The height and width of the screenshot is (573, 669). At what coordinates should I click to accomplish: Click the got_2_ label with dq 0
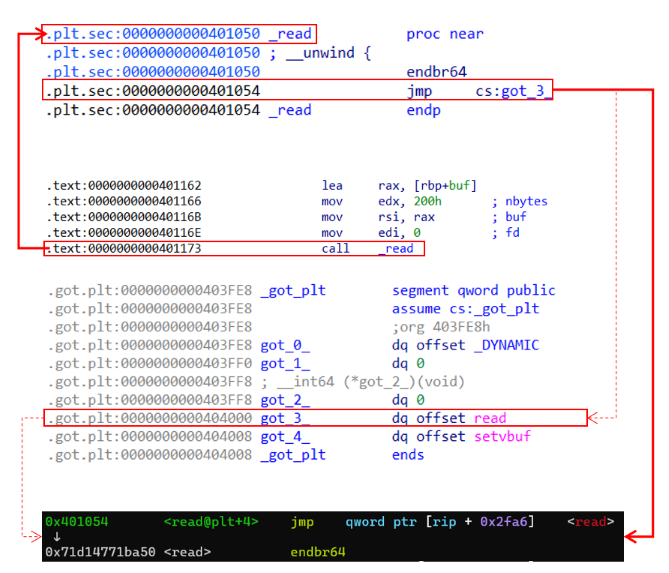pyautogui.click(x=285, y=400)
